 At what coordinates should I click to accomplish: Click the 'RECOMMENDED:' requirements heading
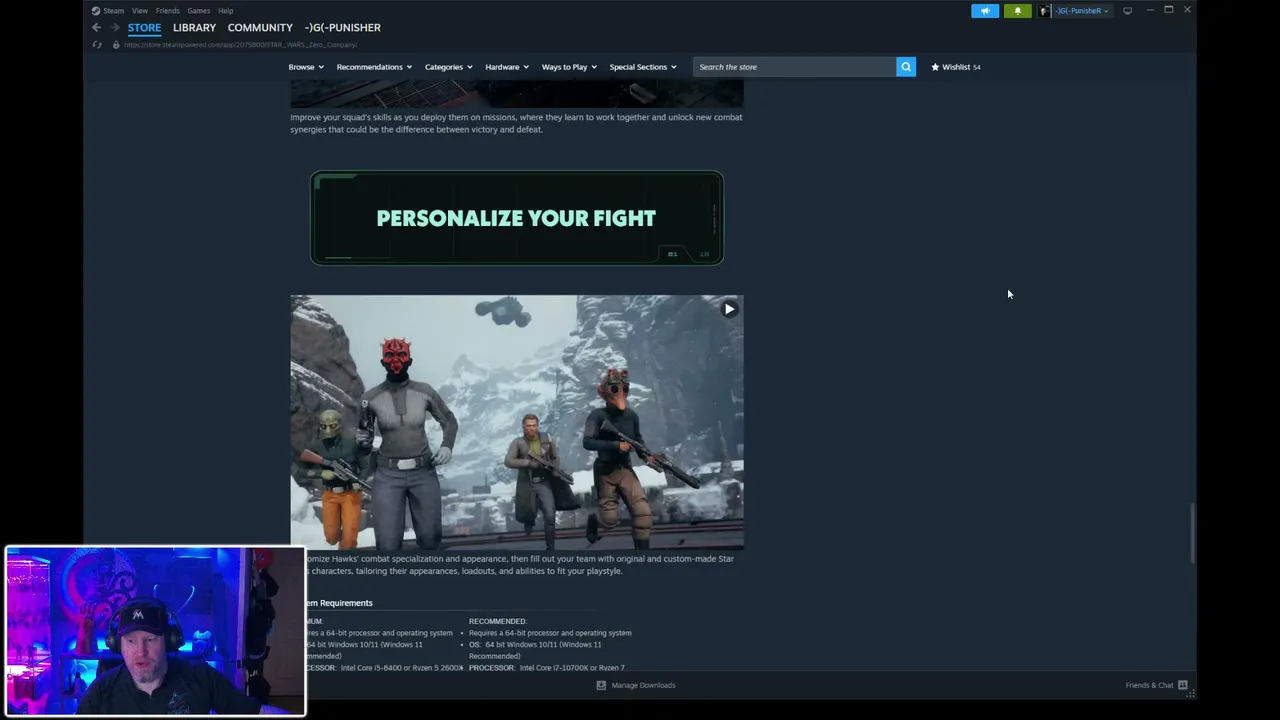[x=497, y=621]
